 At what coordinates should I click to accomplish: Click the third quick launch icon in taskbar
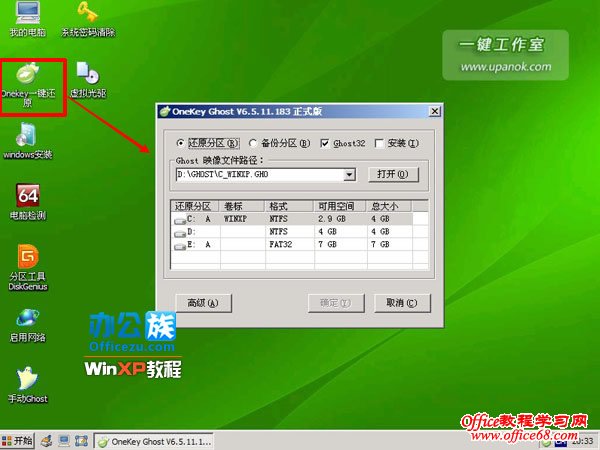[81, 441]
